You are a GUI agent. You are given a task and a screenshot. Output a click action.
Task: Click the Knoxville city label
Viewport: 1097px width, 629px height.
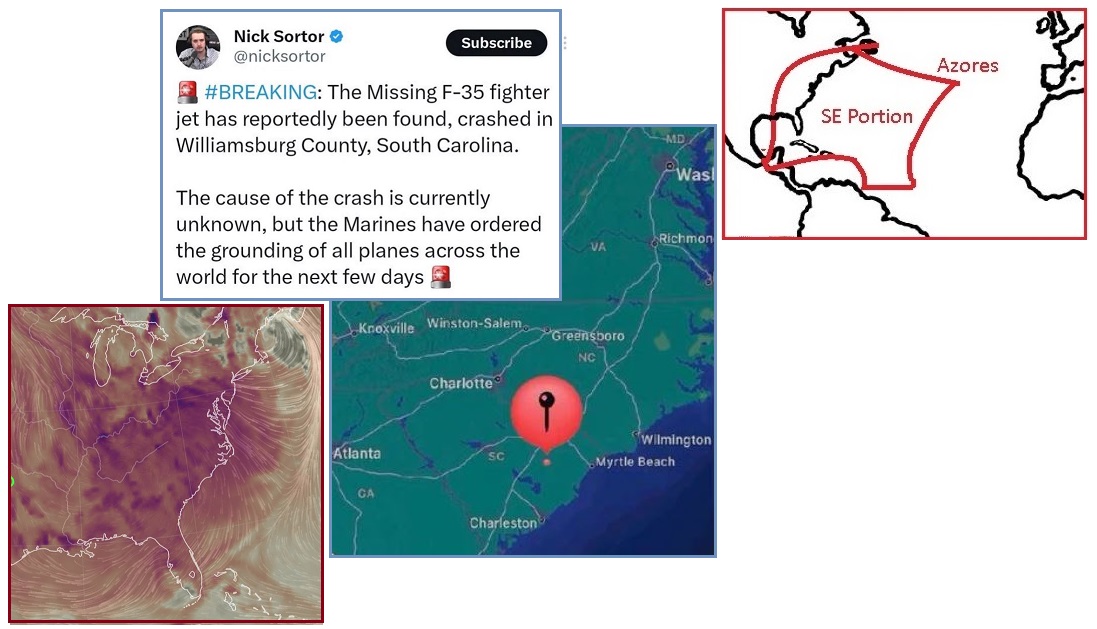click(386, 328)
